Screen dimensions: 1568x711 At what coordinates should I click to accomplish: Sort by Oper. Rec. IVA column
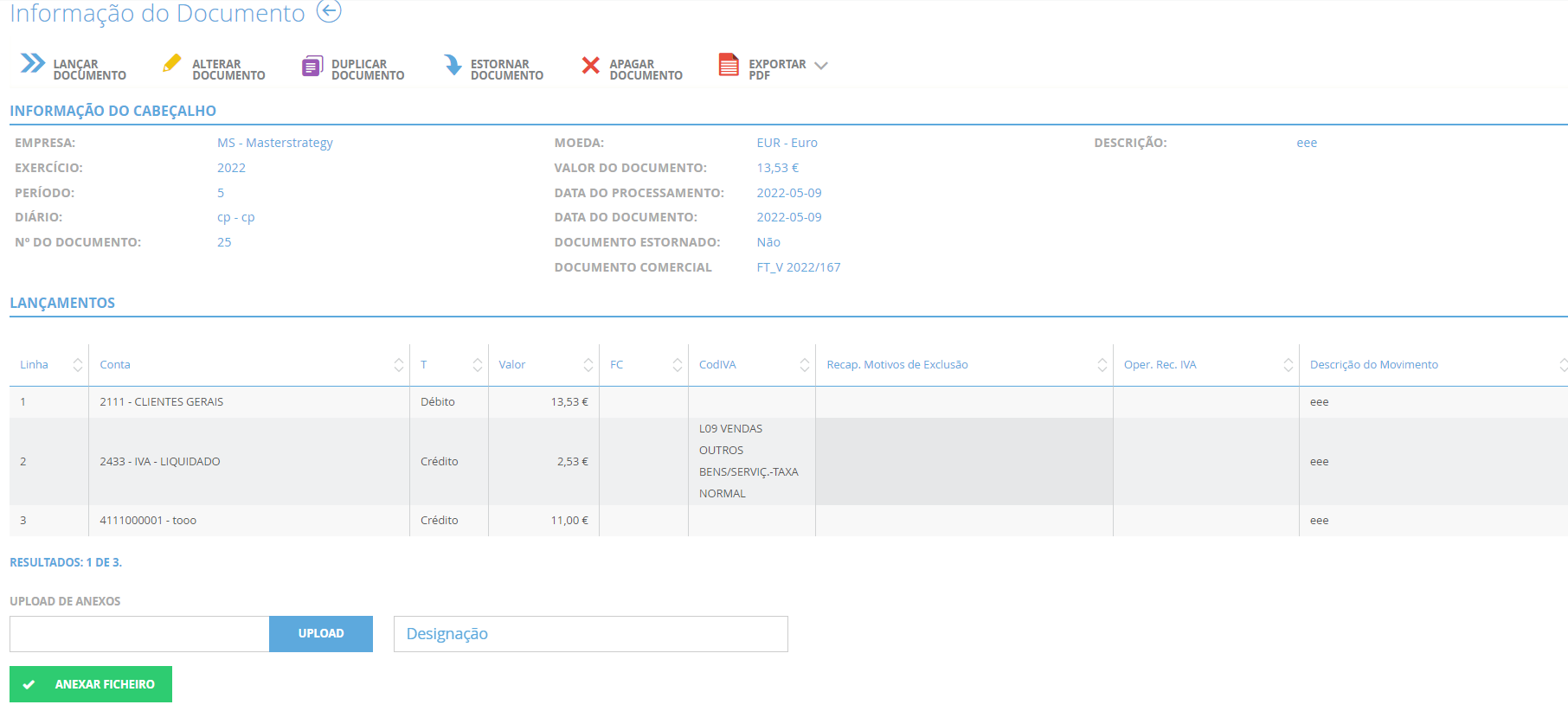(x=1288, y=365)
